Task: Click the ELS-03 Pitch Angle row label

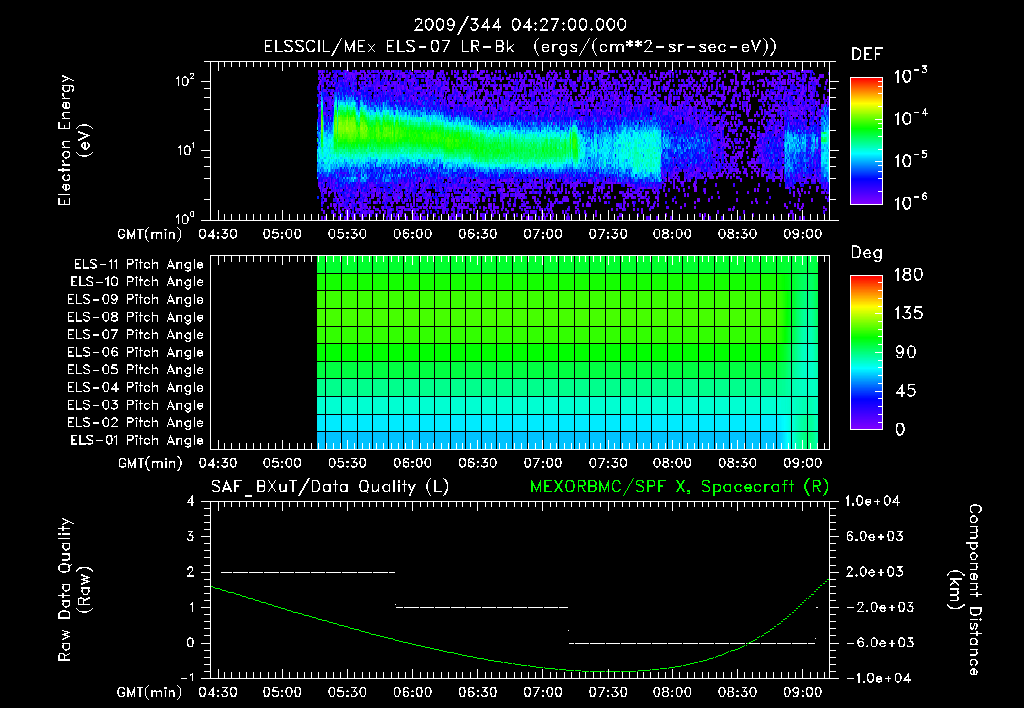Action: coord(136,406)
